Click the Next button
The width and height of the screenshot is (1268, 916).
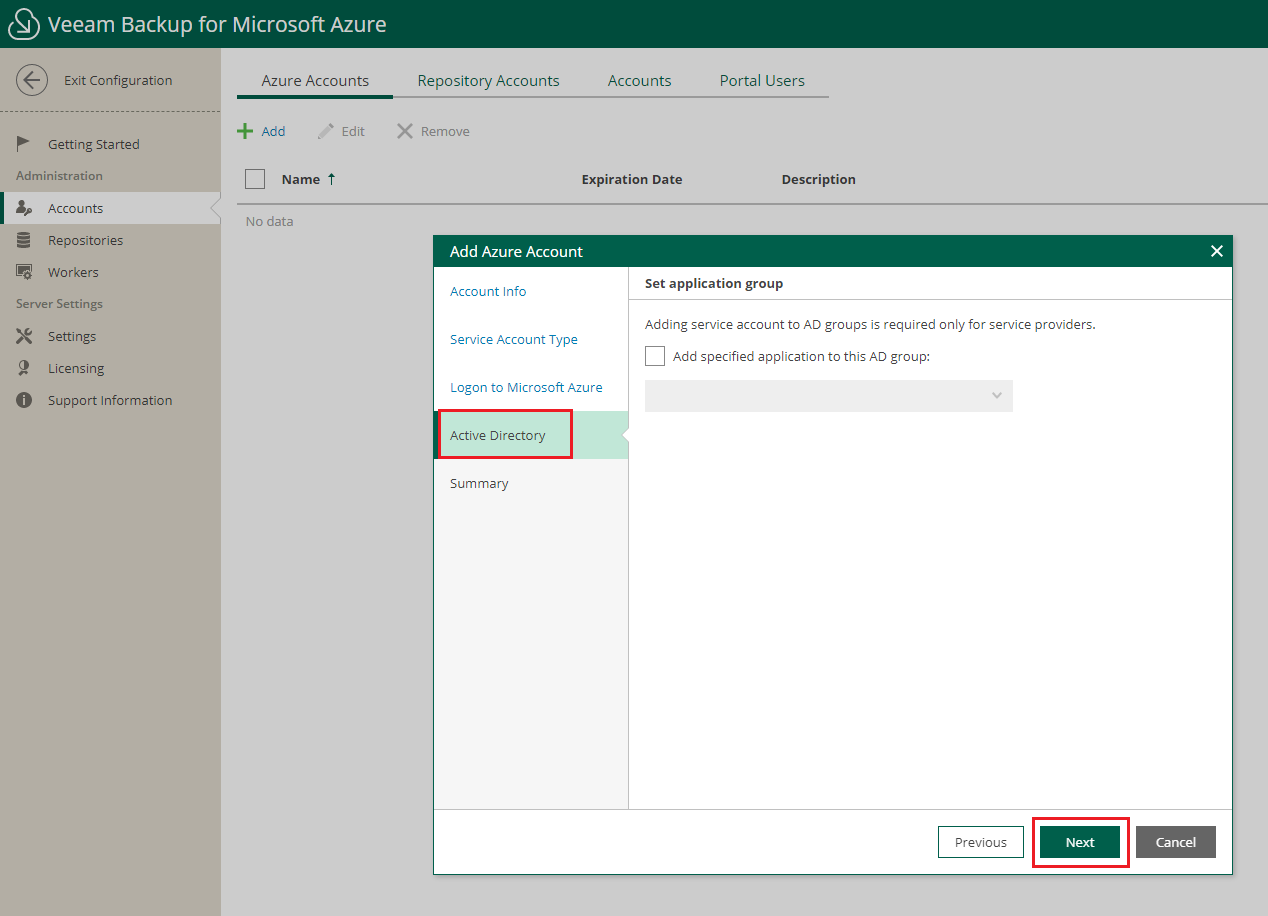(x=1080, y=842)
